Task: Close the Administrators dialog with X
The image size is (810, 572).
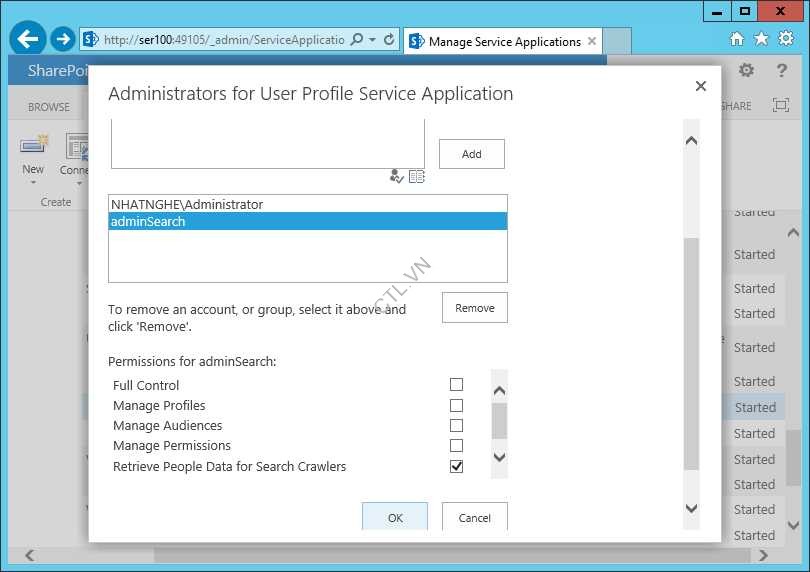Action: (700, 86)
